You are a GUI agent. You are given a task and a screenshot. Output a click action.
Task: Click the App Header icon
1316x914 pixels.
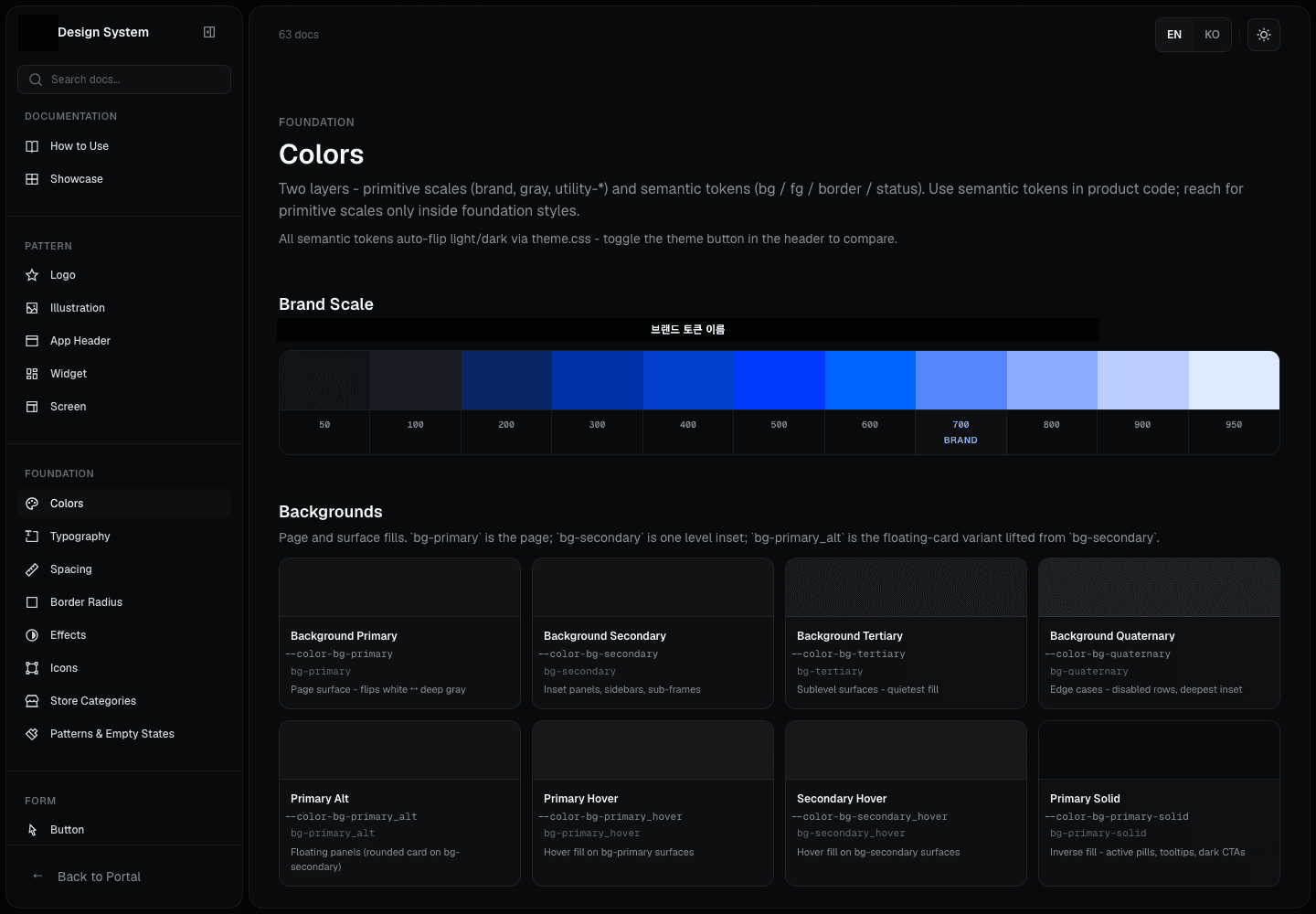32,341
